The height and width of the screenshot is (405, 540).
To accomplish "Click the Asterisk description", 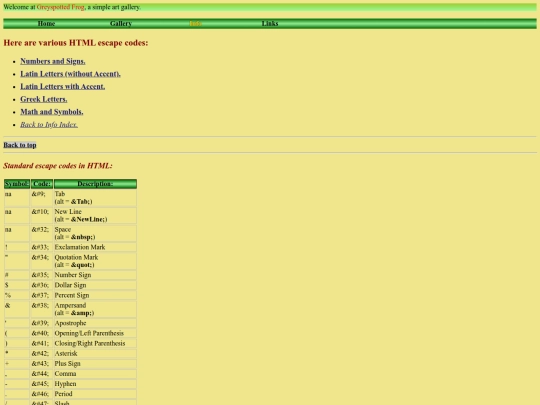I will click(95, 353).
